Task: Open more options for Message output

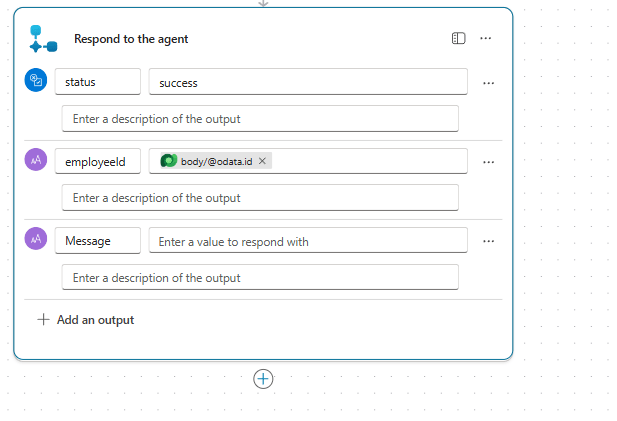Action: click(x=488, y=241)
